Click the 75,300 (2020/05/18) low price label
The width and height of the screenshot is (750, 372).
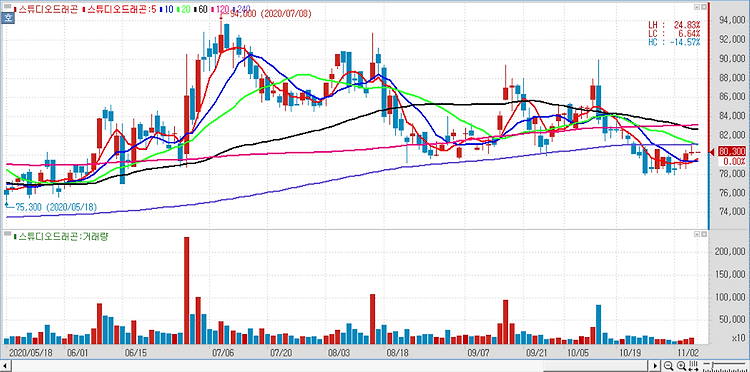click(56, 207)
